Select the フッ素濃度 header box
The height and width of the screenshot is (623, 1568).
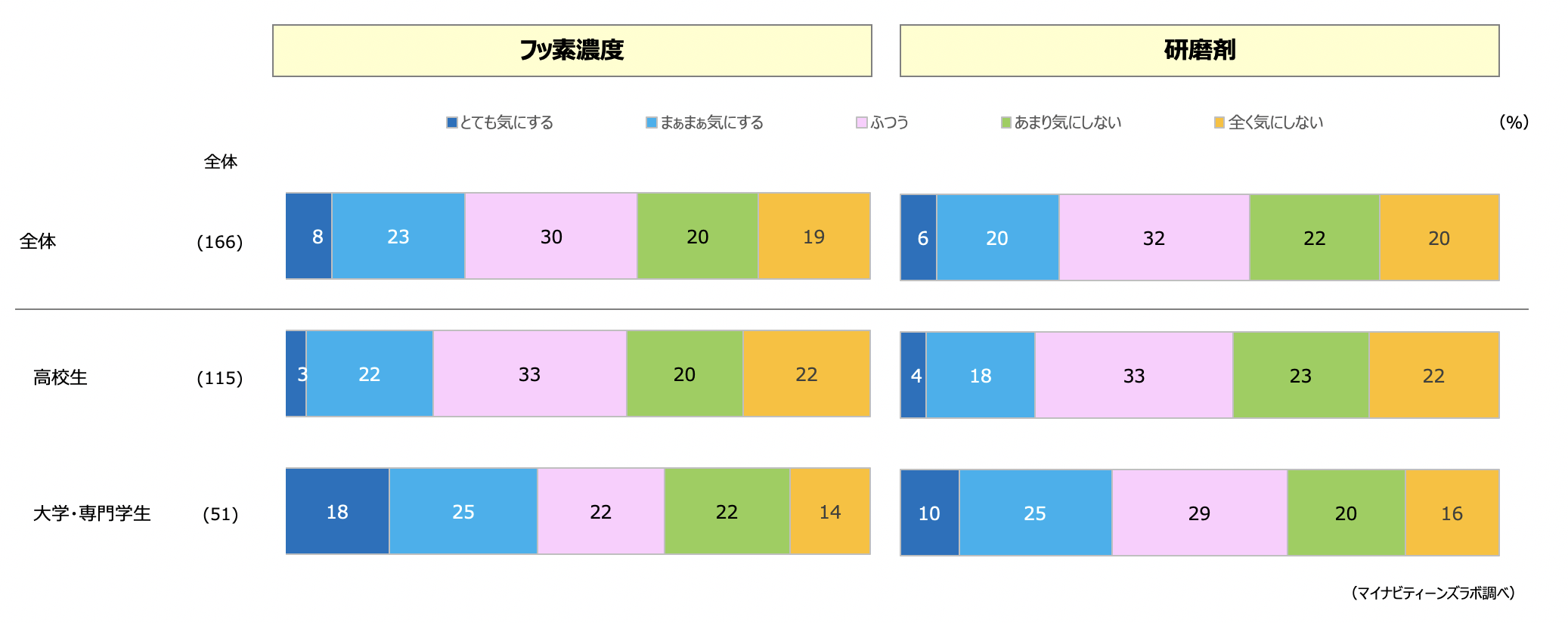pos(572,51)
